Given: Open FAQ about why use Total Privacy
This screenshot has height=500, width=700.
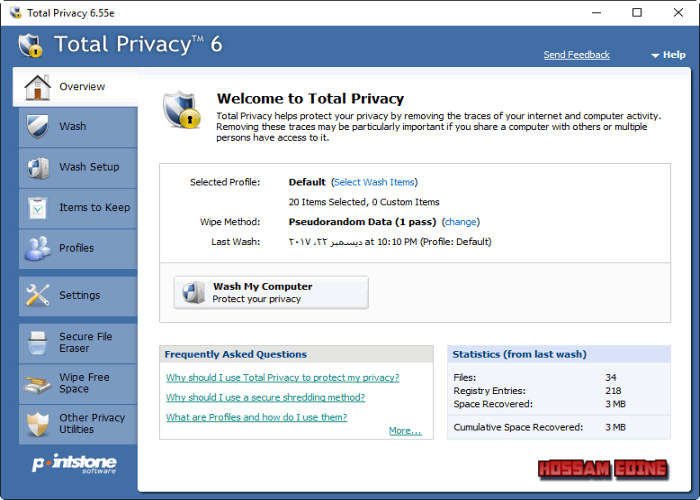Looking at the screenshot, I should point(283,378).
